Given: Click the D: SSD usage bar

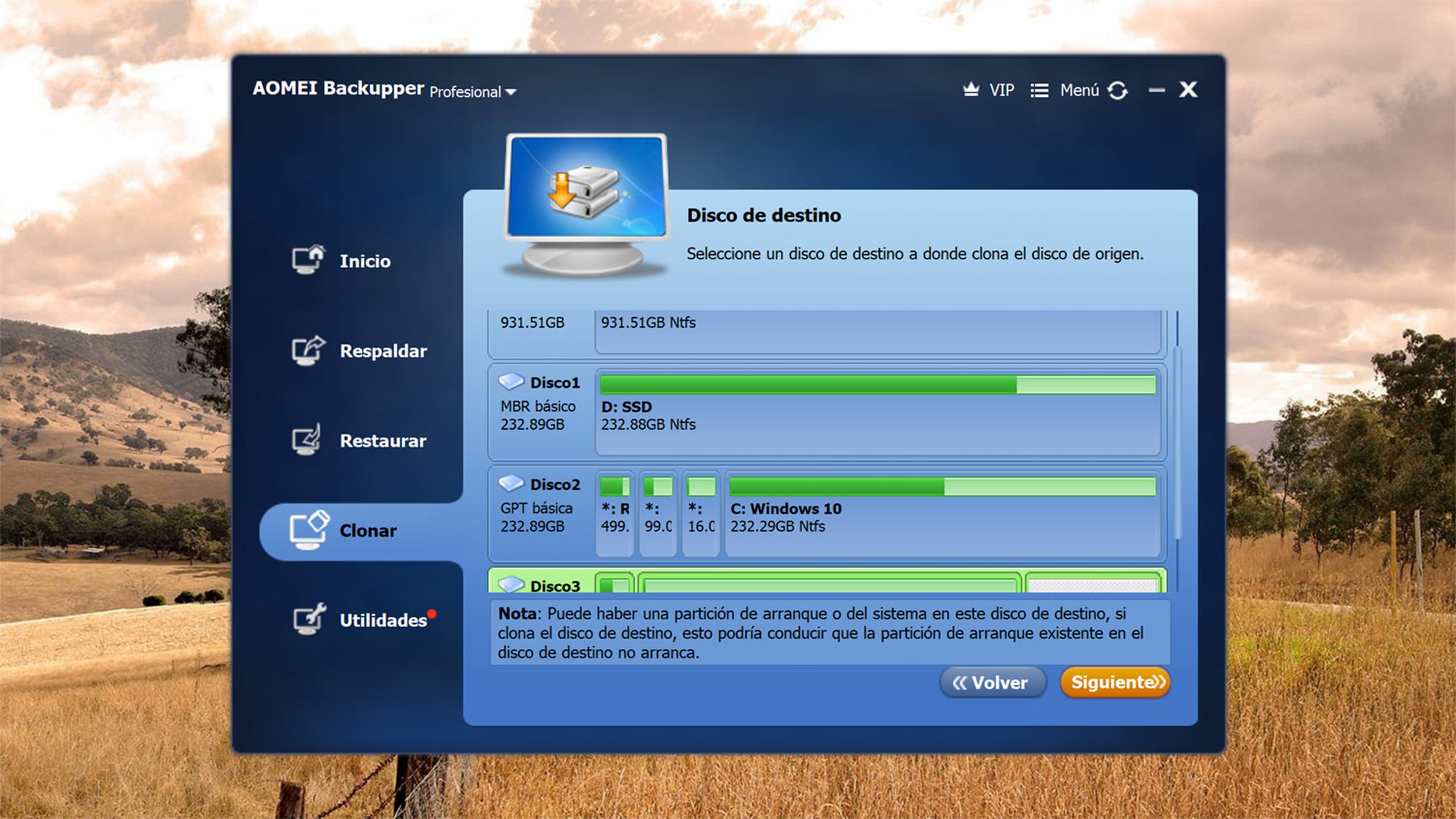Looking at the screenshot, I should coord(877,385).
